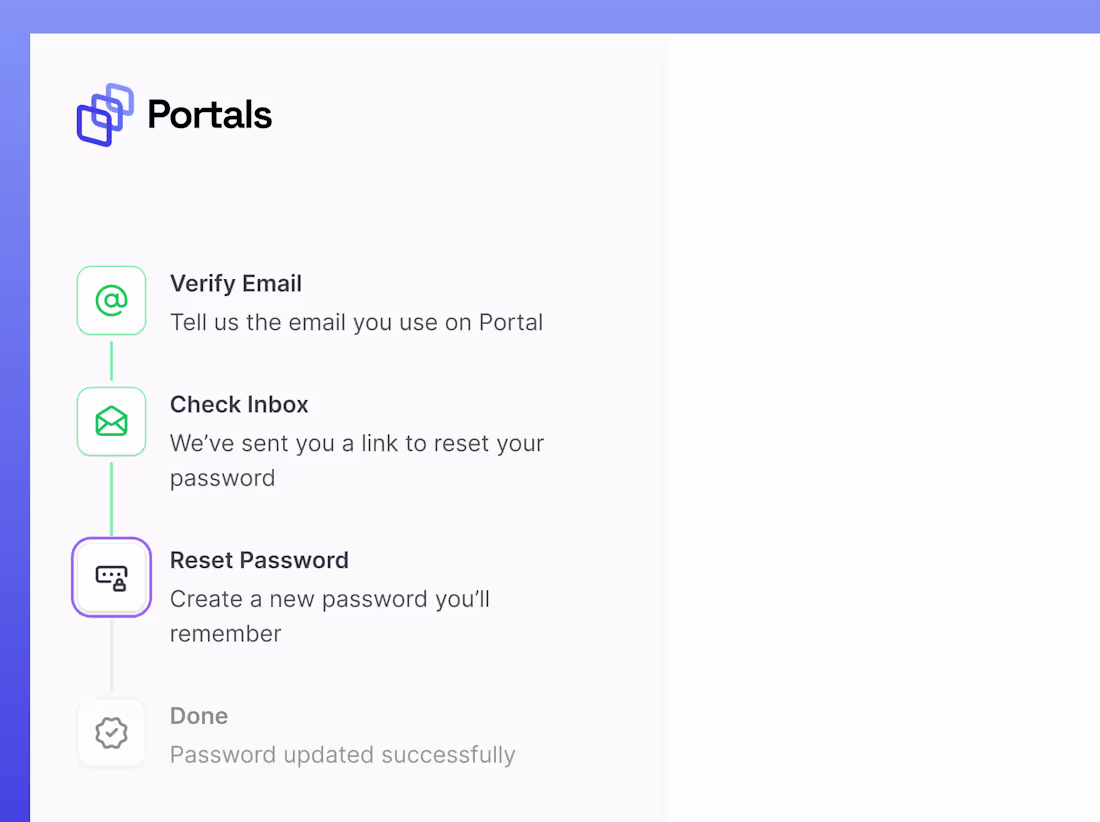Click "Tell us the email you use" description
The height and width of the screenshot is (822, 1100).
(x=356, y=323)
